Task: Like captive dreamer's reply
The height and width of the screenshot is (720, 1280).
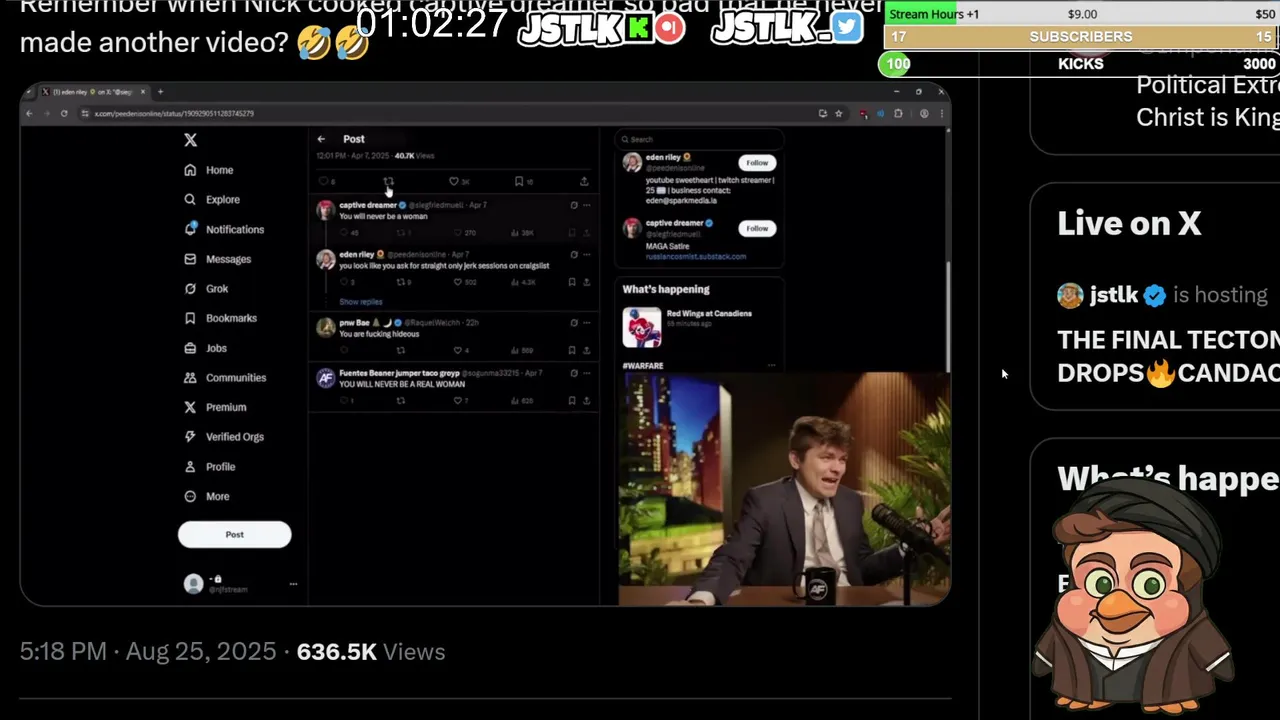Action: (457, 233)
